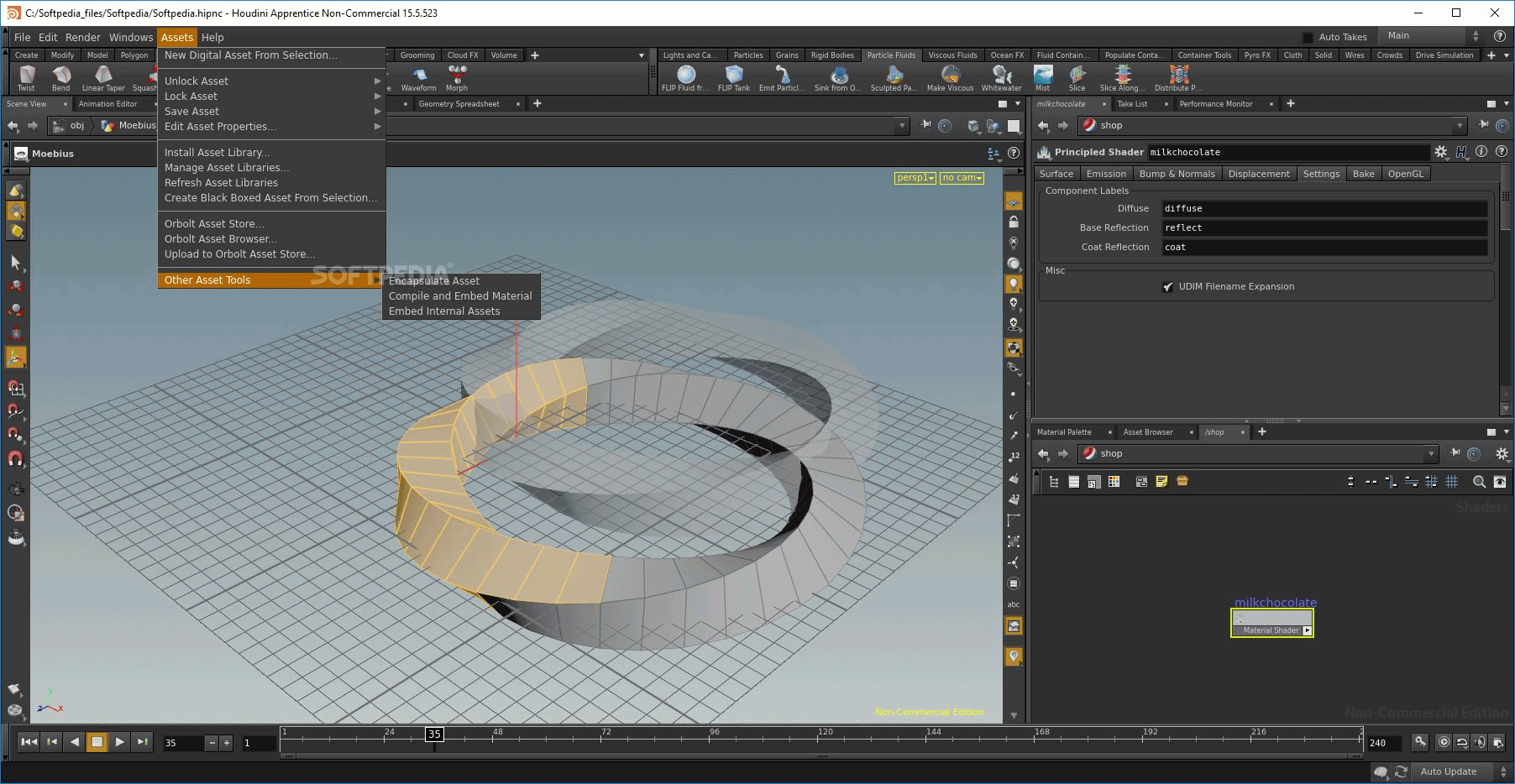
Task: Open the no cam camera dropdown
Action: [962, 178]
